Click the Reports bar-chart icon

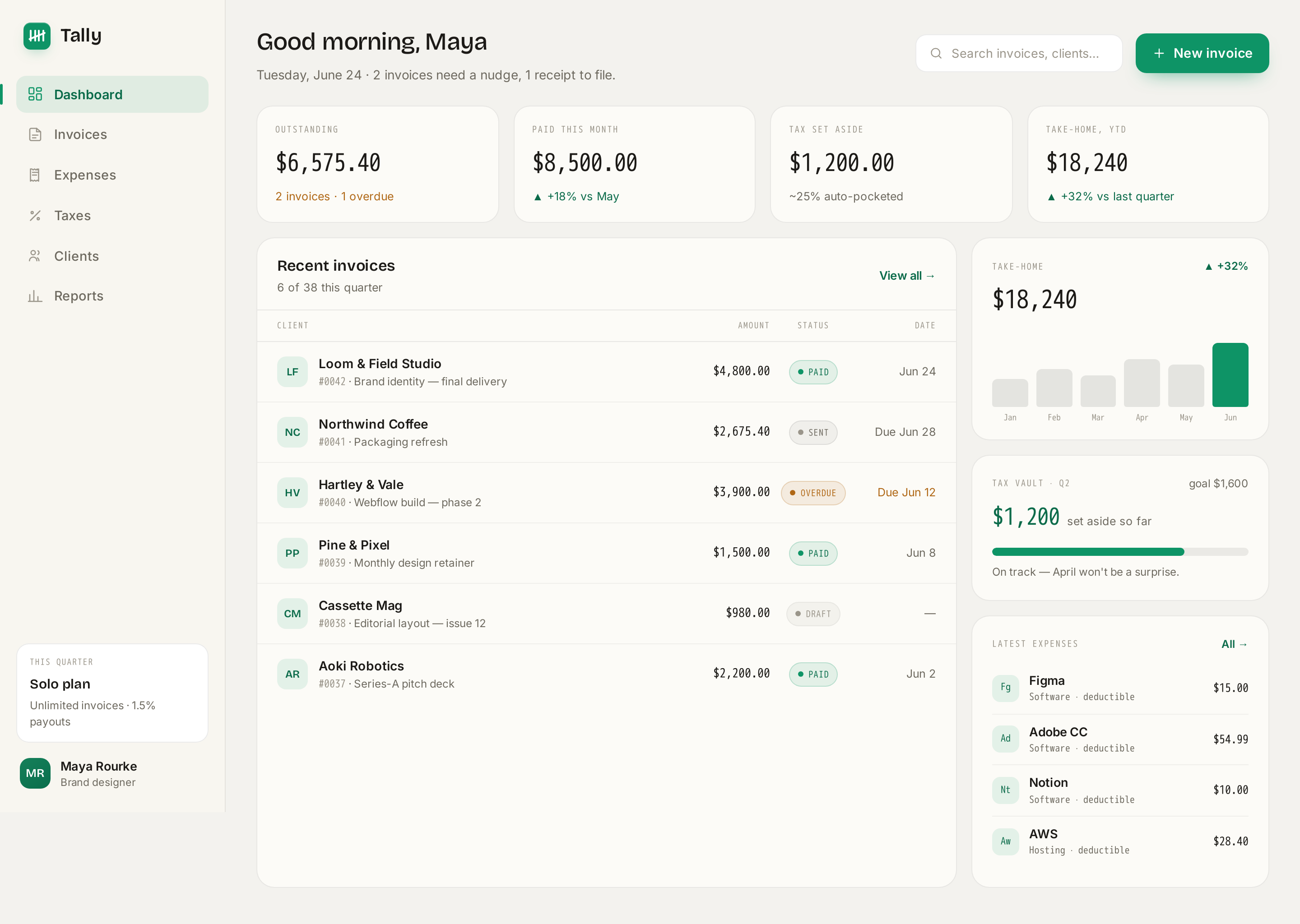(35, 296)
